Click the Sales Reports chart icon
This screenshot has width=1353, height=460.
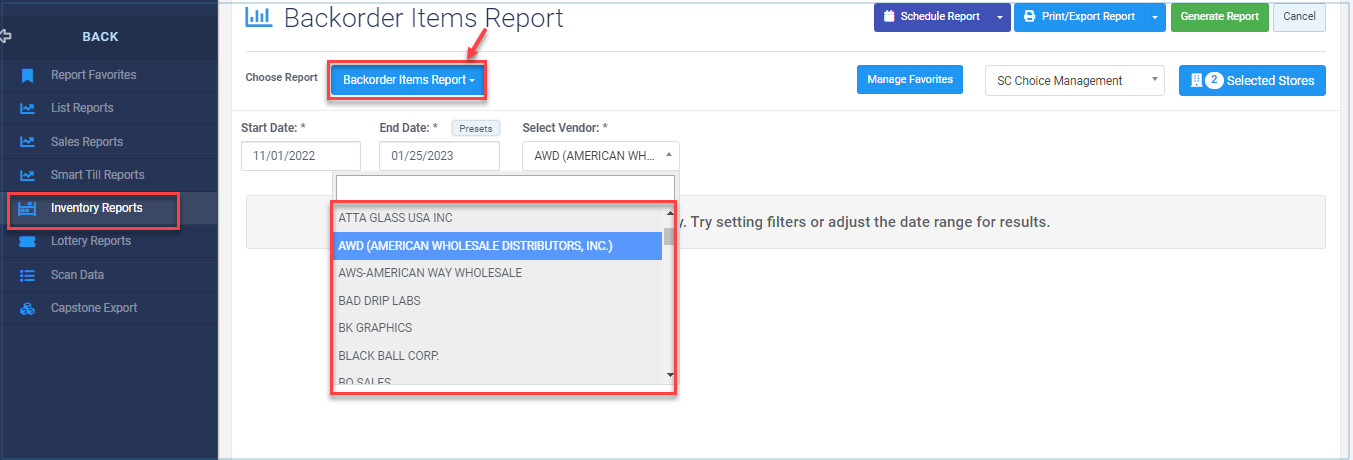click(28, 142)
